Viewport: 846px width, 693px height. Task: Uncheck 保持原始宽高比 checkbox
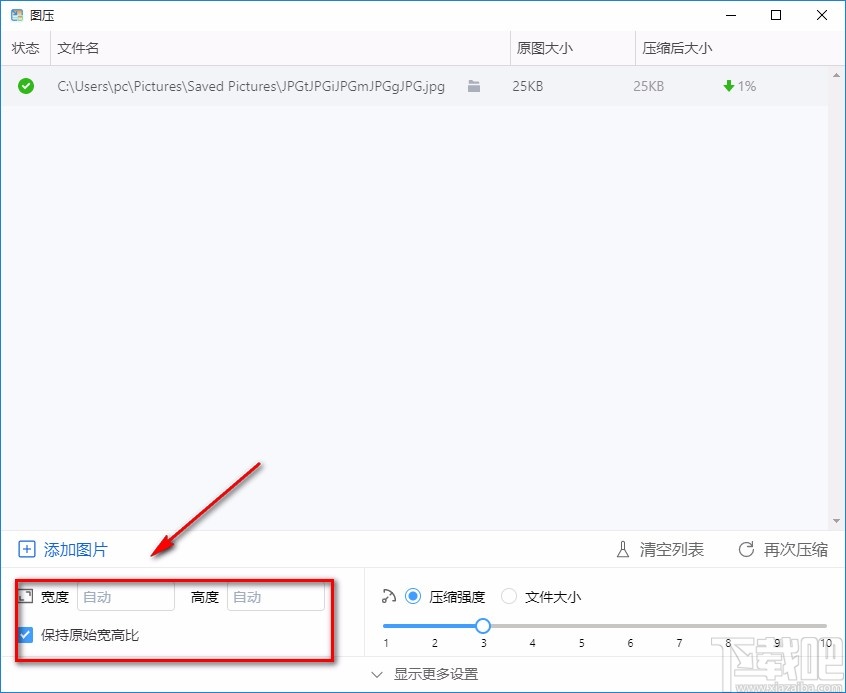pos(25,634)
